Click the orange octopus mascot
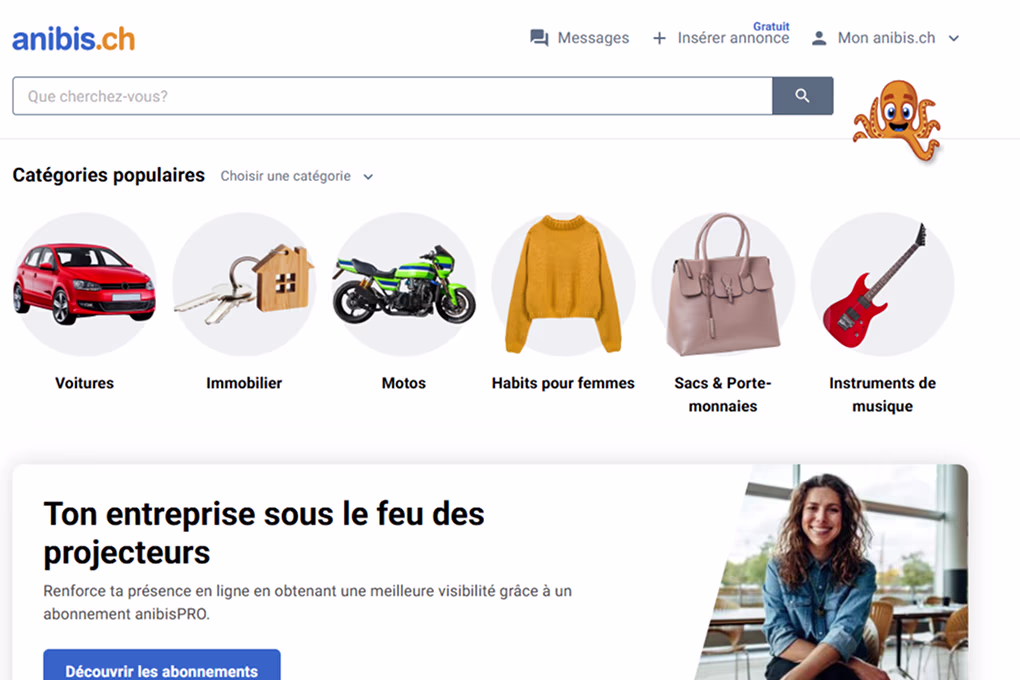Viewport: 1020px width, 680px height. (898, 120)
